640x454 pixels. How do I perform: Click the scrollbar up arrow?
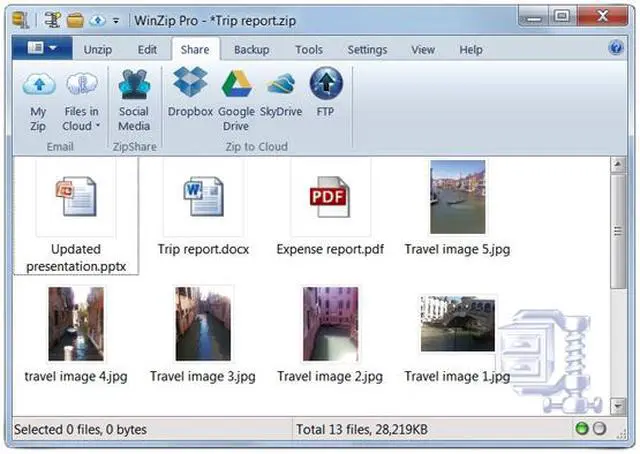point(618,165)
